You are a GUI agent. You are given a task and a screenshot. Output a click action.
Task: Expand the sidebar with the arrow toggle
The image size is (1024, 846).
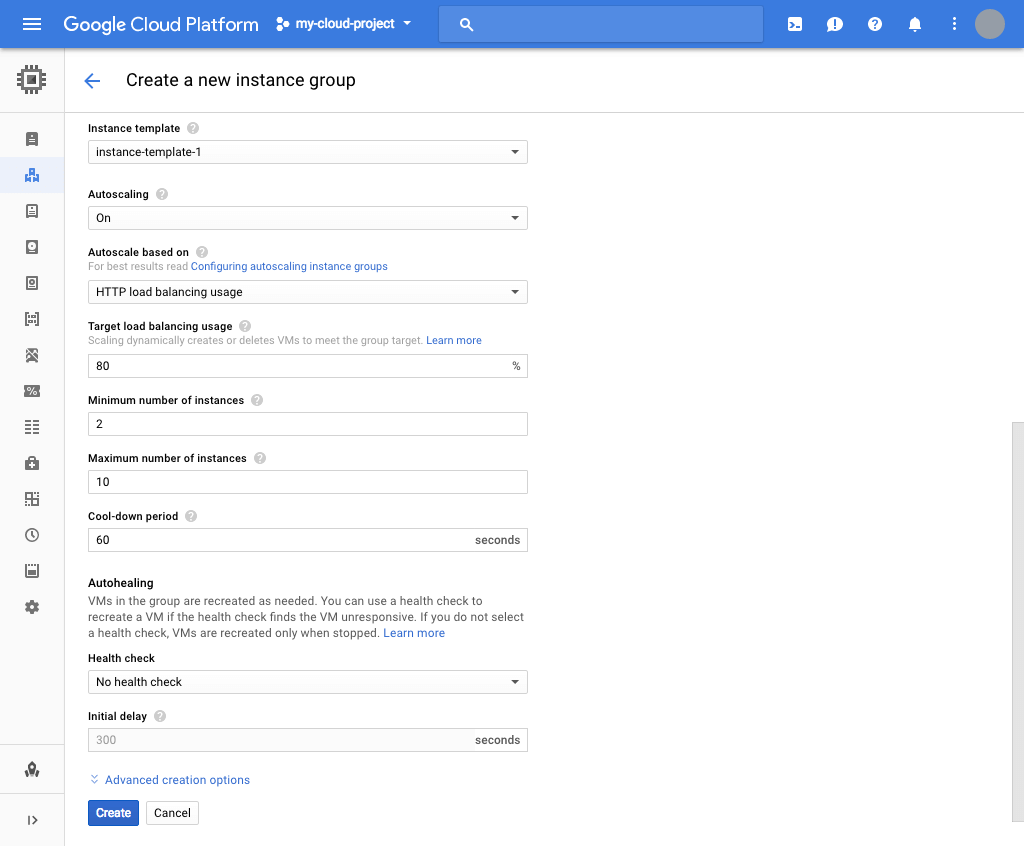point(31,820)
